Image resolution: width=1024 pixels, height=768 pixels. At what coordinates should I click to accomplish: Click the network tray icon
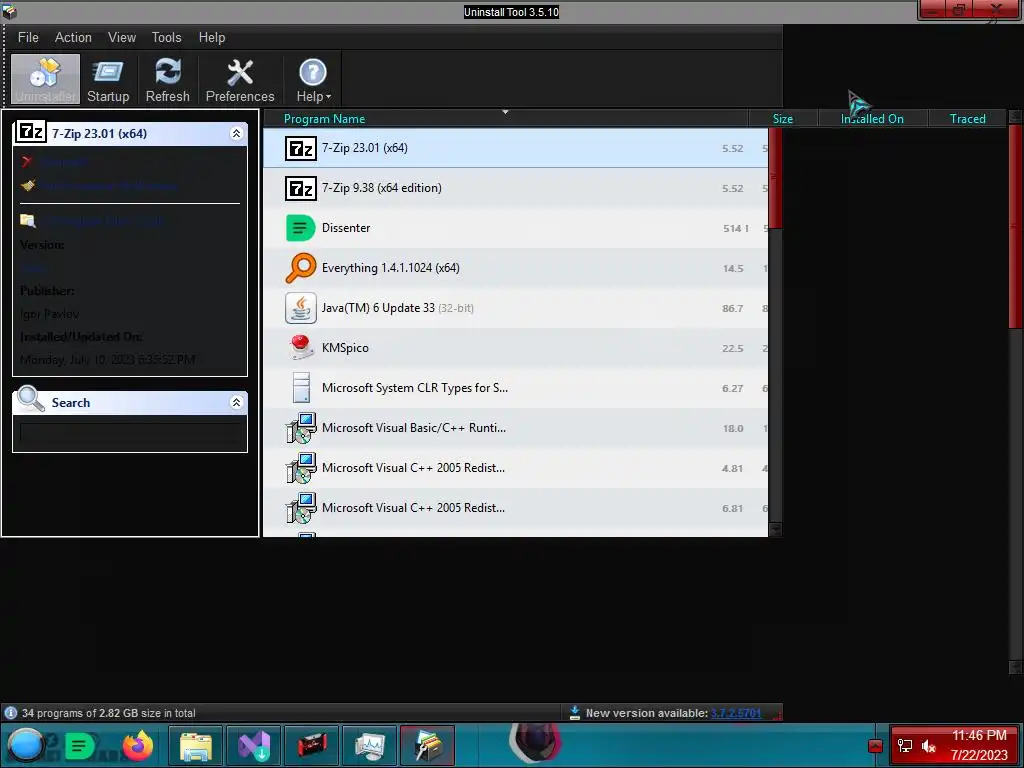pos(904,745)
